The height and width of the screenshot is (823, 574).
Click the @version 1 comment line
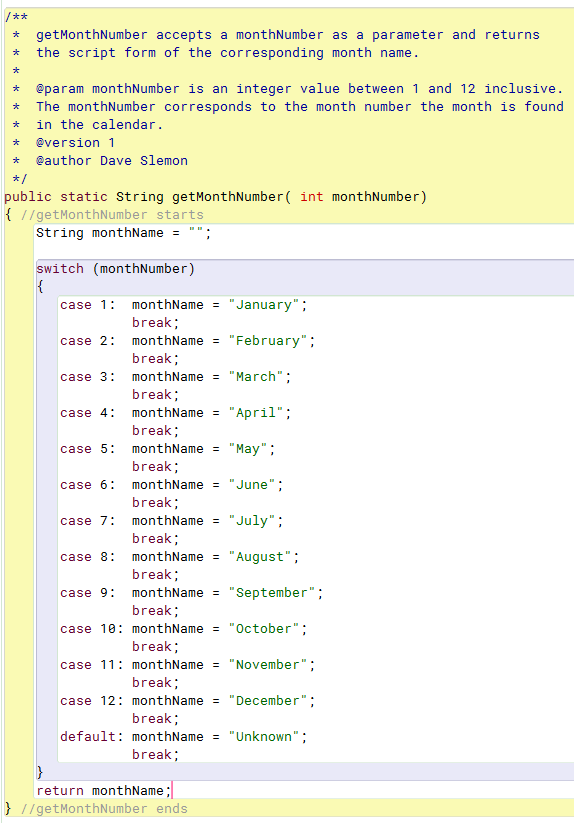click(76, 143)
